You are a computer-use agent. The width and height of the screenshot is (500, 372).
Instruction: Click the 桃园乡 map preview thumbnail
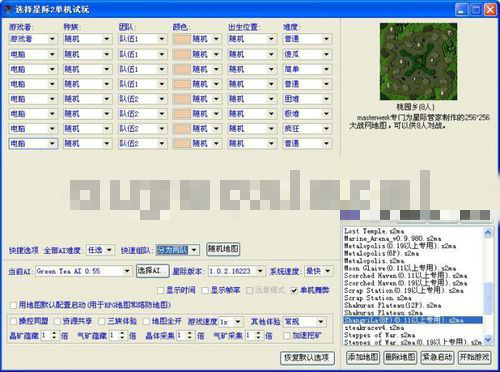click(x=418, y=62)
